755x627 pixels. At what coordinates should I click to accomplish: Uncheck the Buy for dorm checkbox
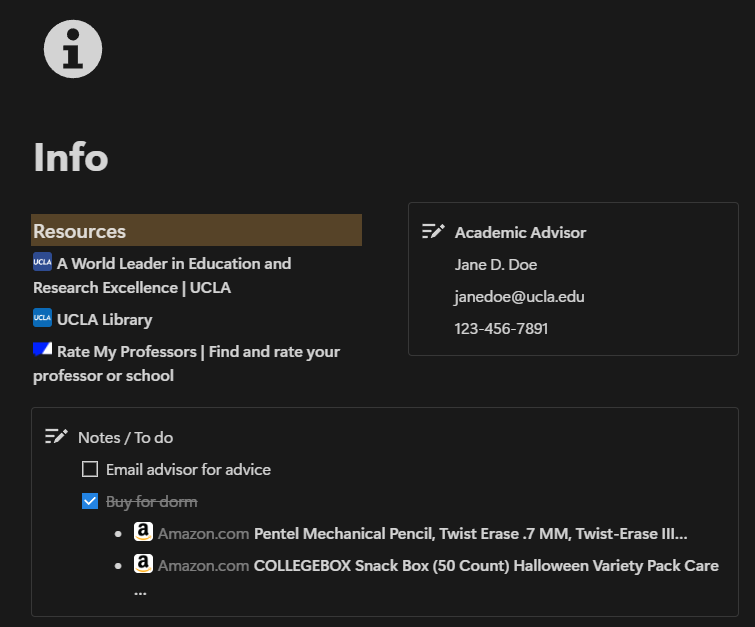tap(90, 501)
